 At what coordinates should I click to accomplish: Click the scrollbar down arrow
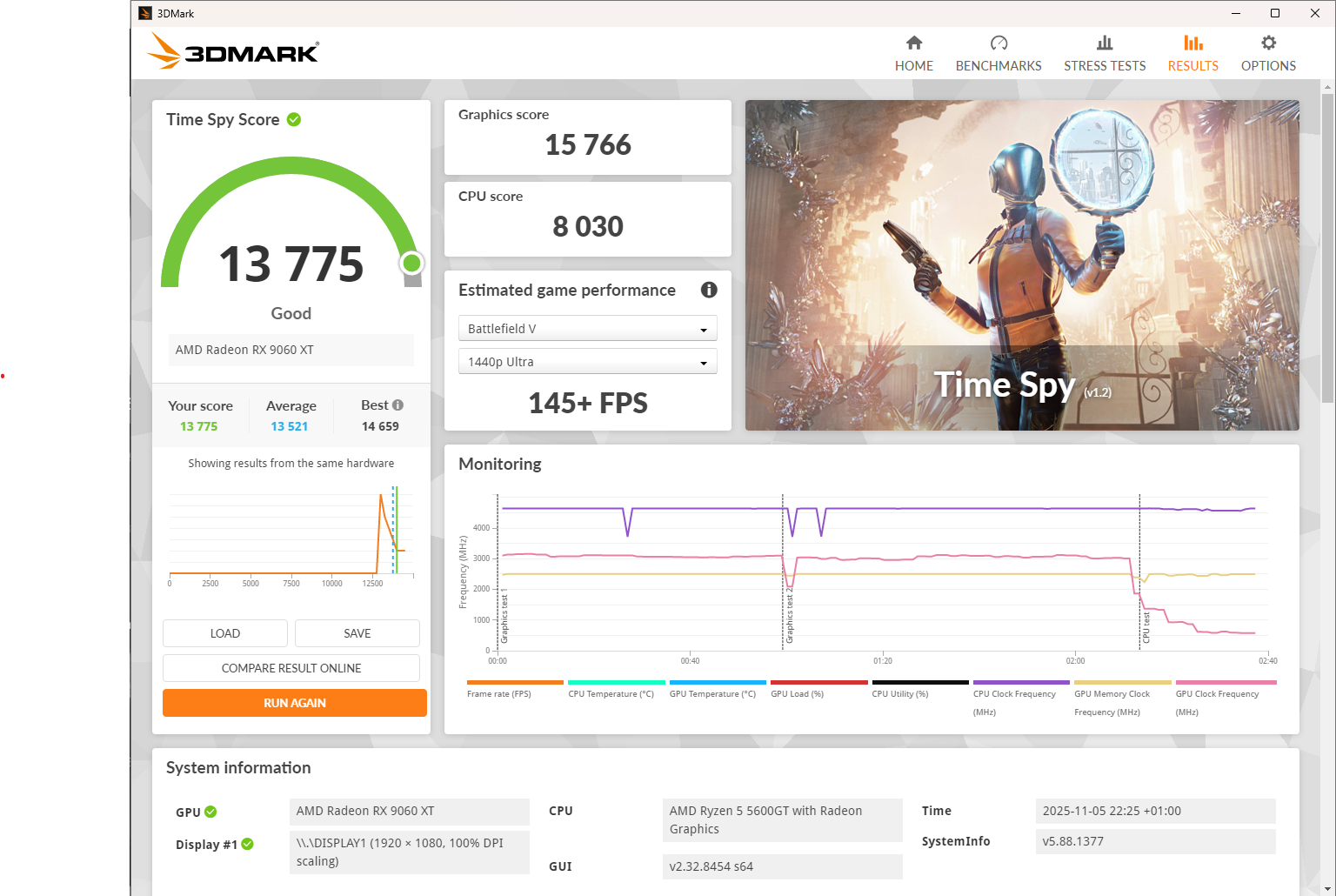[1327, 889]
